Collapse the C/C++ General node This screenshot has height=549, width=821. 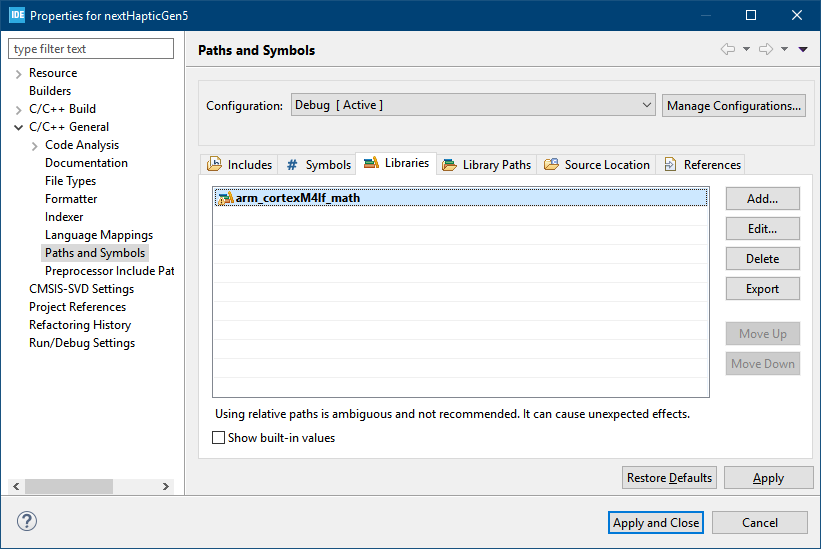pos(18,128)
